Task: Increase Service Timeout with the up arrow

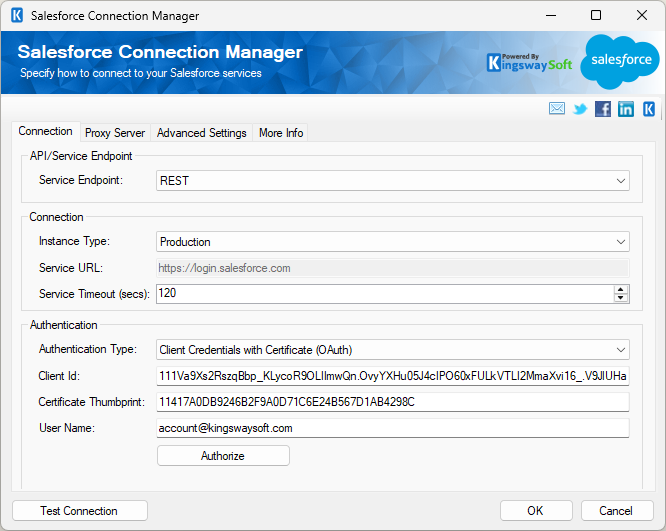Action: click(x=621, y=290)
